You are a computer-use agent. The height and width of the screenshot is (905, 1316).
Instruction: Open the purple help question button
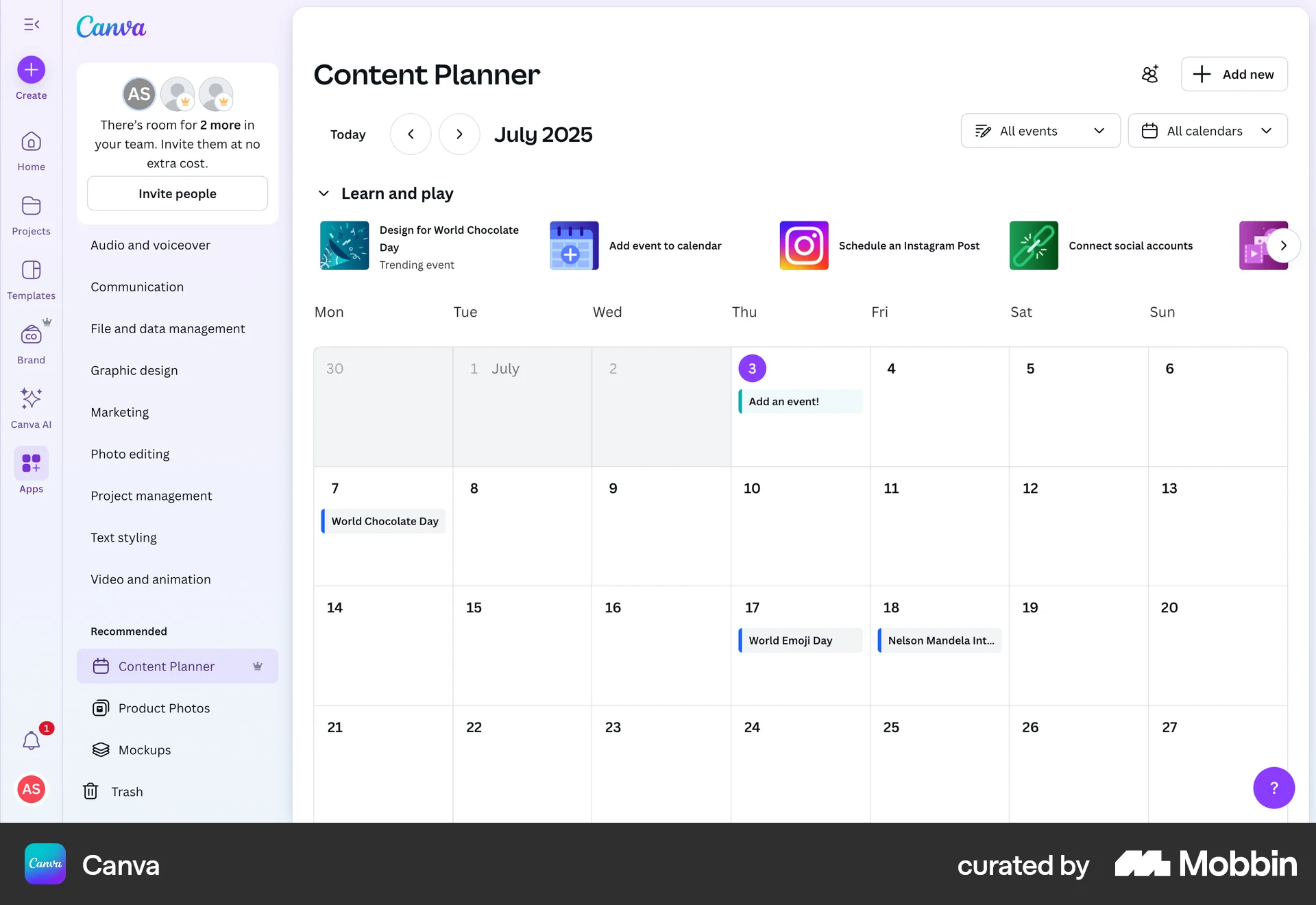coord(1274,788)
